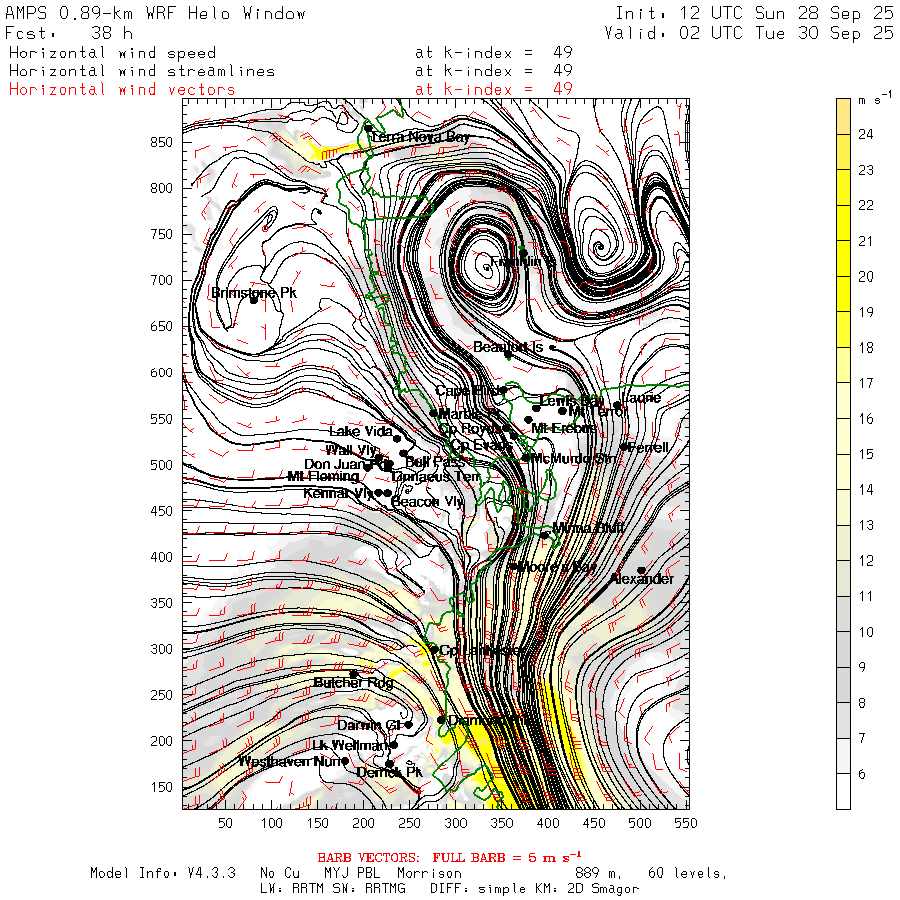Click the Alexander station label
This screenshot has width=900, height=900.
[x=642, y=579]
